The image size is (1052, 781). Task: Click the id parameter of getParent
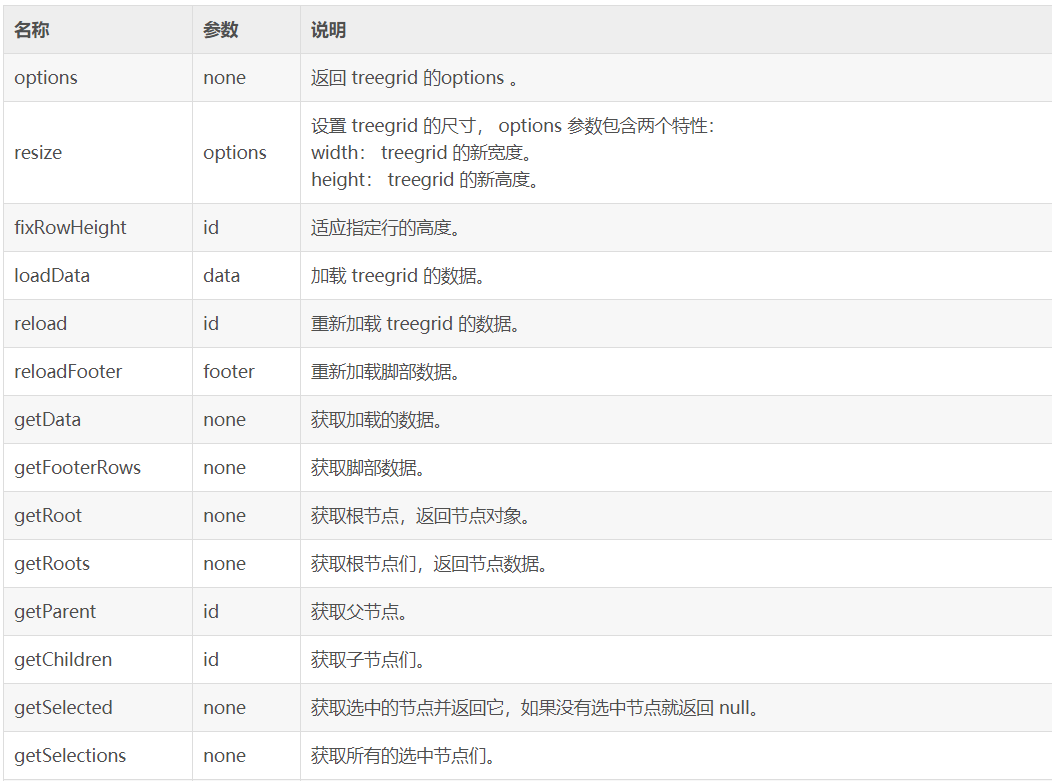coord(211,611)
